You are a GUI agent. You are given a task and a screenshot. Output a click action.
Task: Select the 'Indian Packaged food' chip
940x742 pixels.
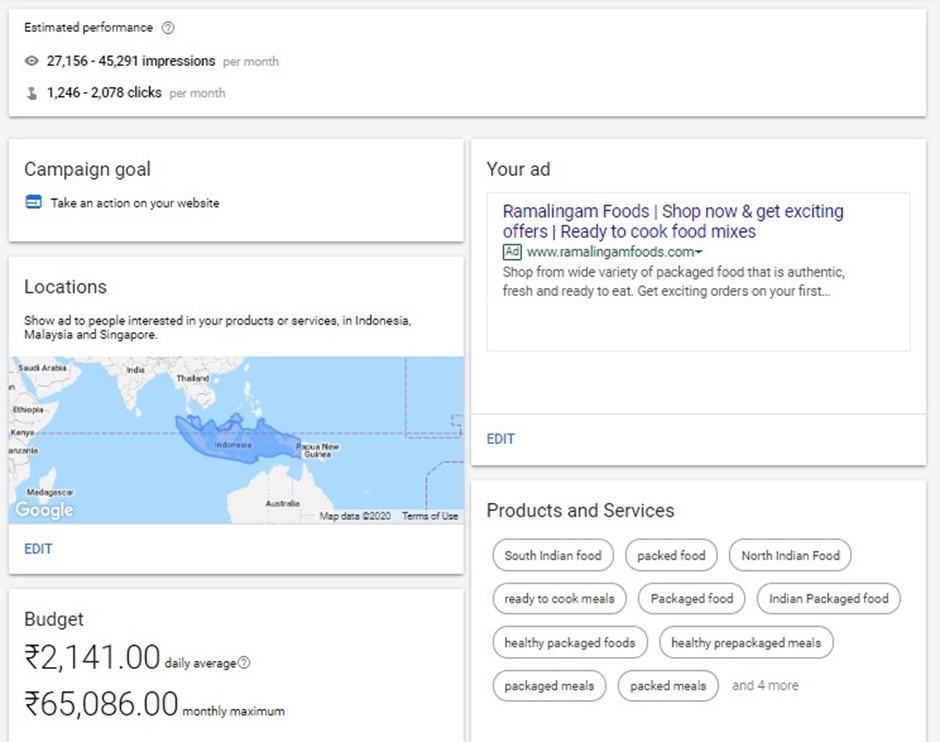click(828, 598)
